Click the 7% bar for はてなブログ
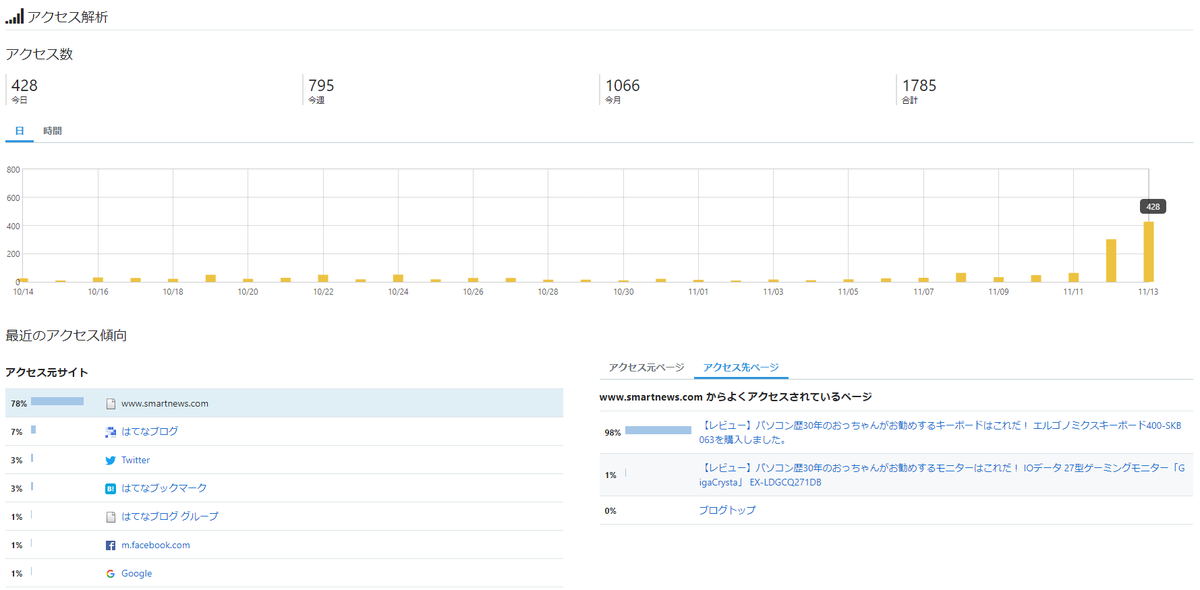1200x590 pixels. click(x=33, y=430)
